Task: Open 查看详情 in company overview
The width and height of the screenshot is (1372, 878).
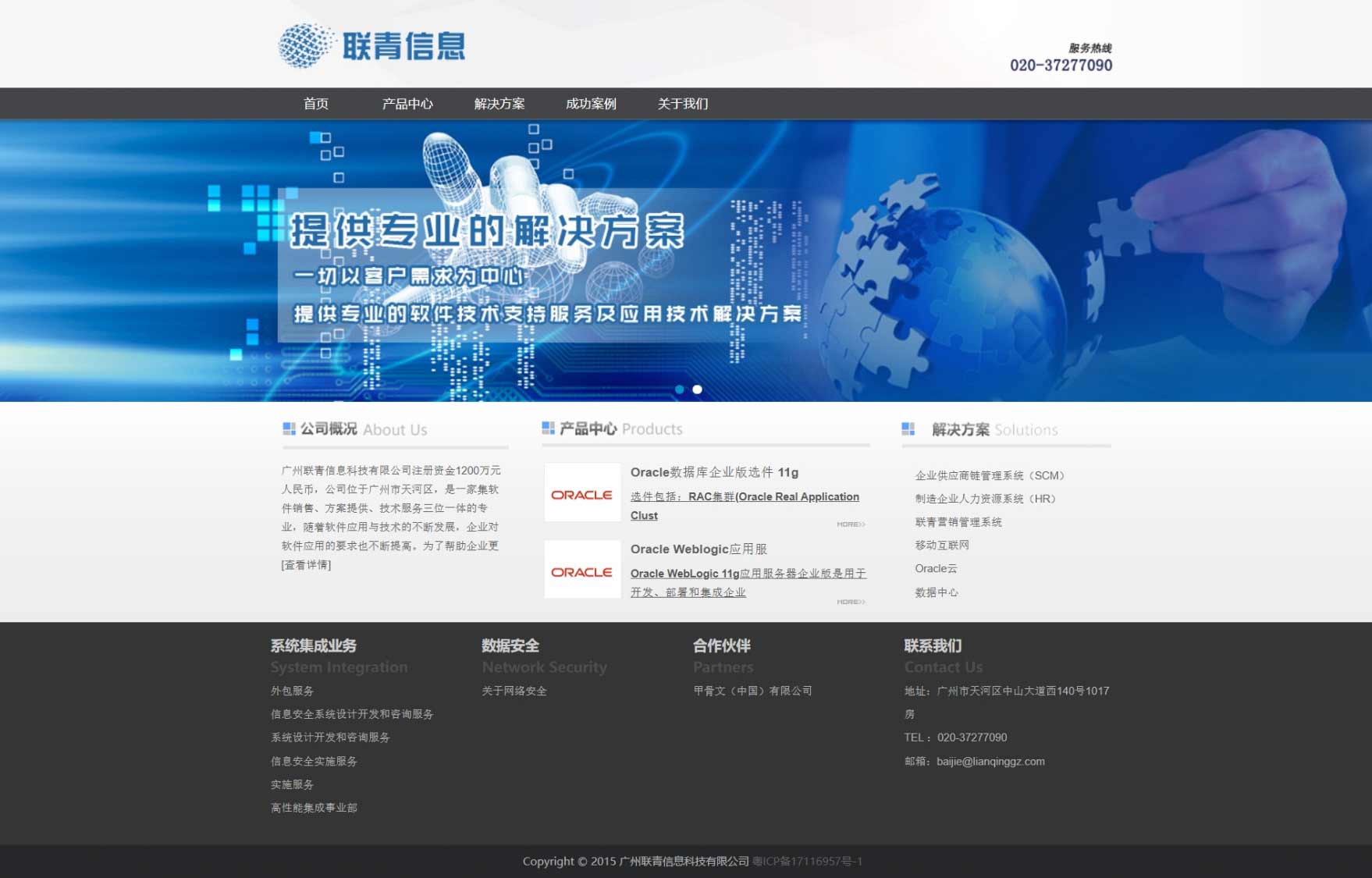Action: [306, 564]
